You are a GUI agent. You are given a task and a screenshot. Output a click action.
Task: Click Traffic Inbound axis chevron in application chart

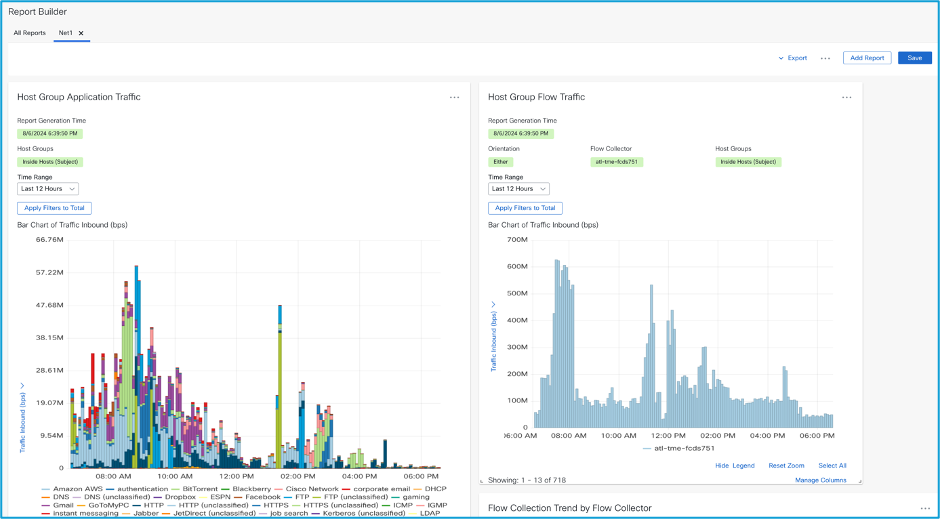click(21, 383)
